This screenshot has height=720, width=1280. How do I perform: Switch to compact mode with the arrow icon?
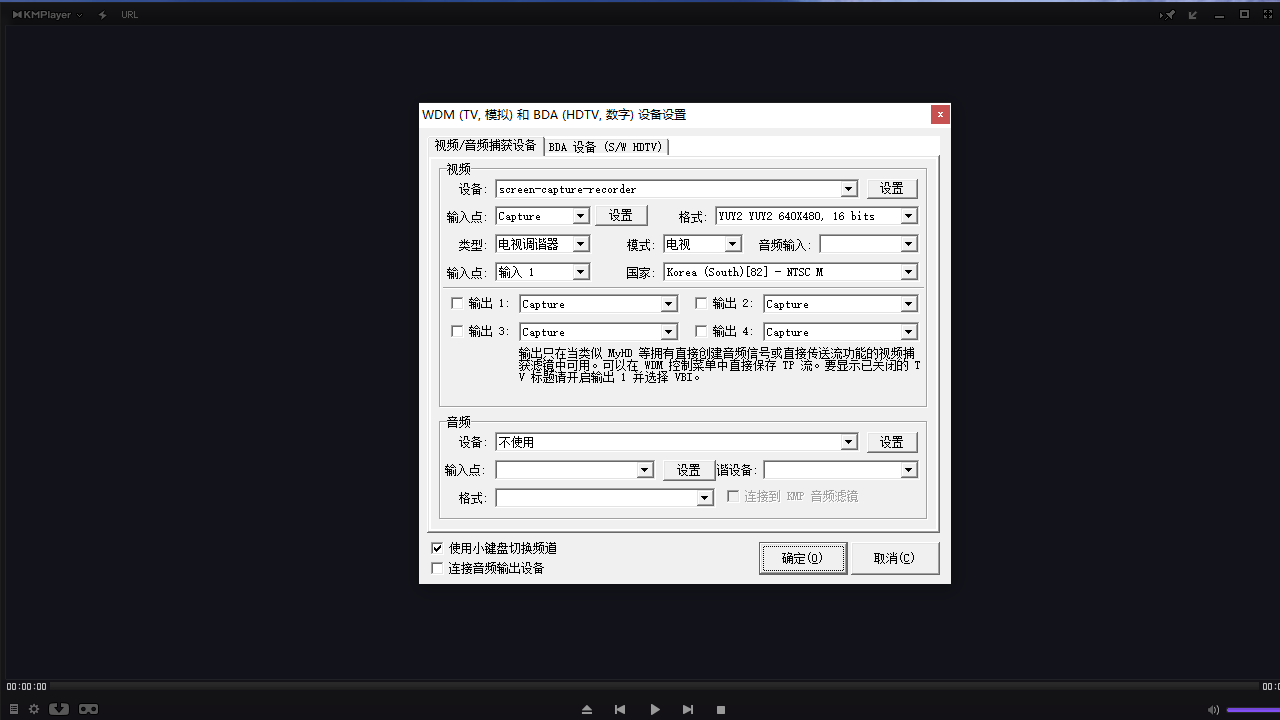pyautogui.click(x=1190, y=14)
